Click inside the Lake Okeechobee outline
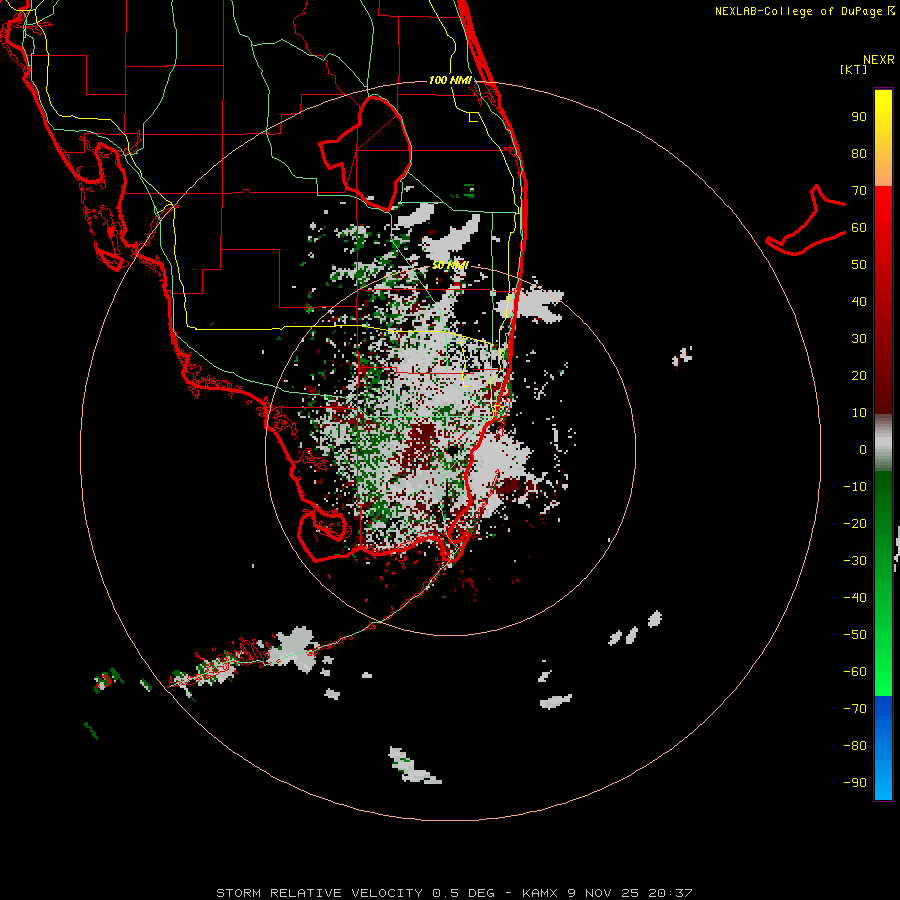Viewport: 900px width, 900px height. (373, 155)
